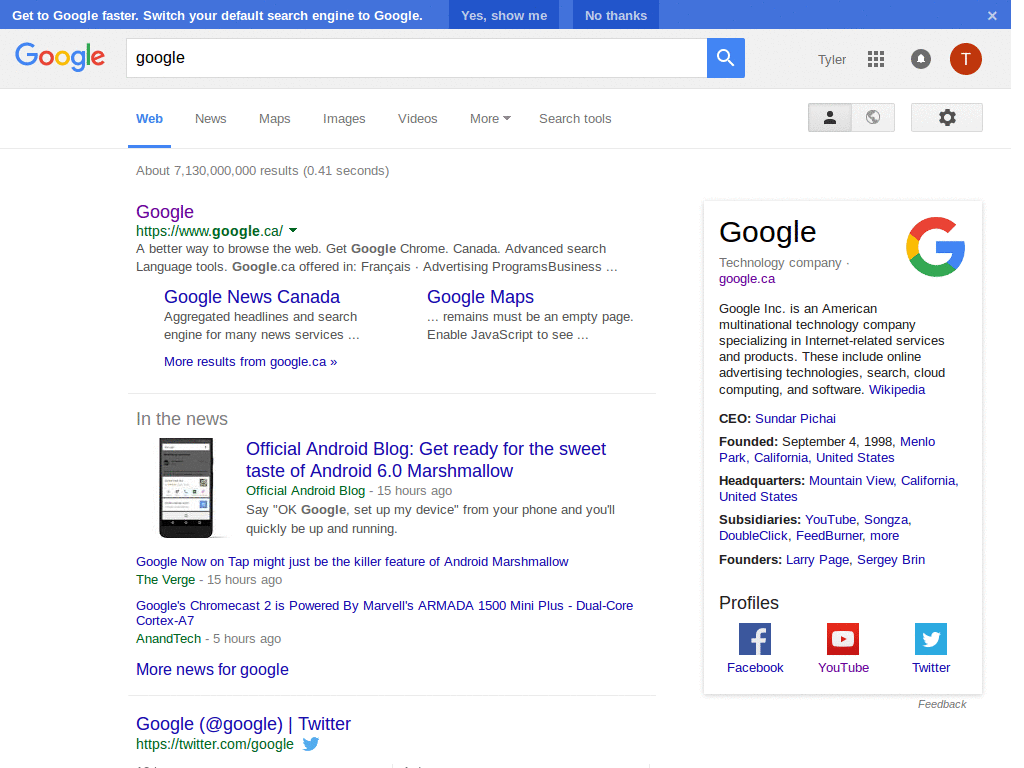The height and width of the screenshot is (768, 1024).
Task: Expand the More search categories dropdown
Action: point(490,119)
